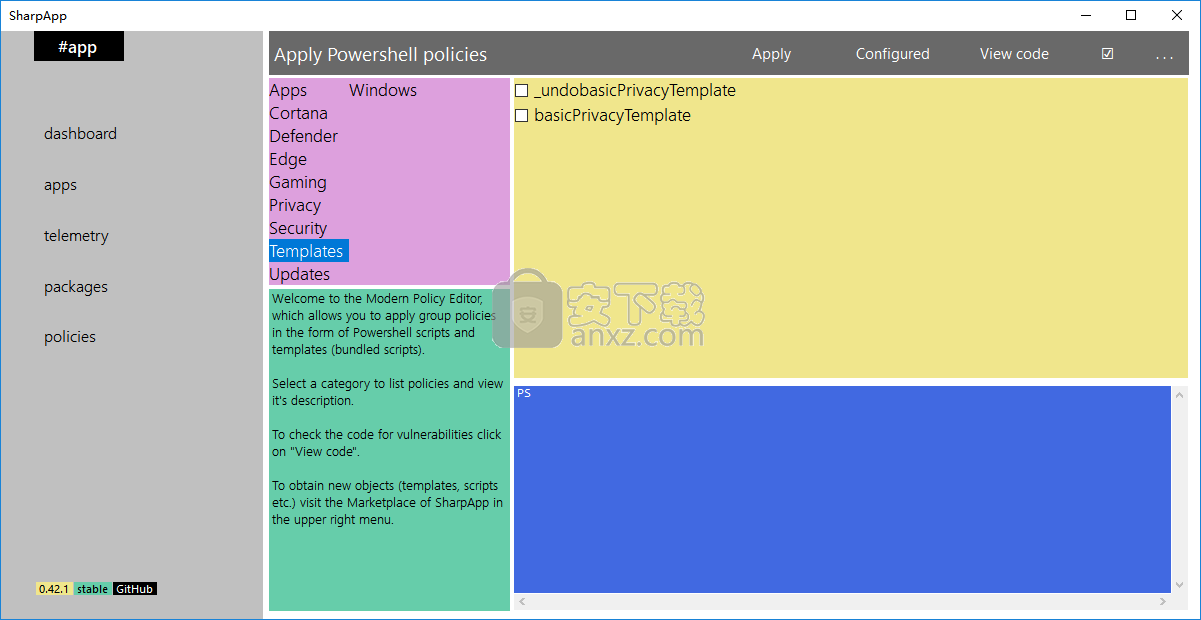
Task: Click the stable channel badge
Action: 93,589
